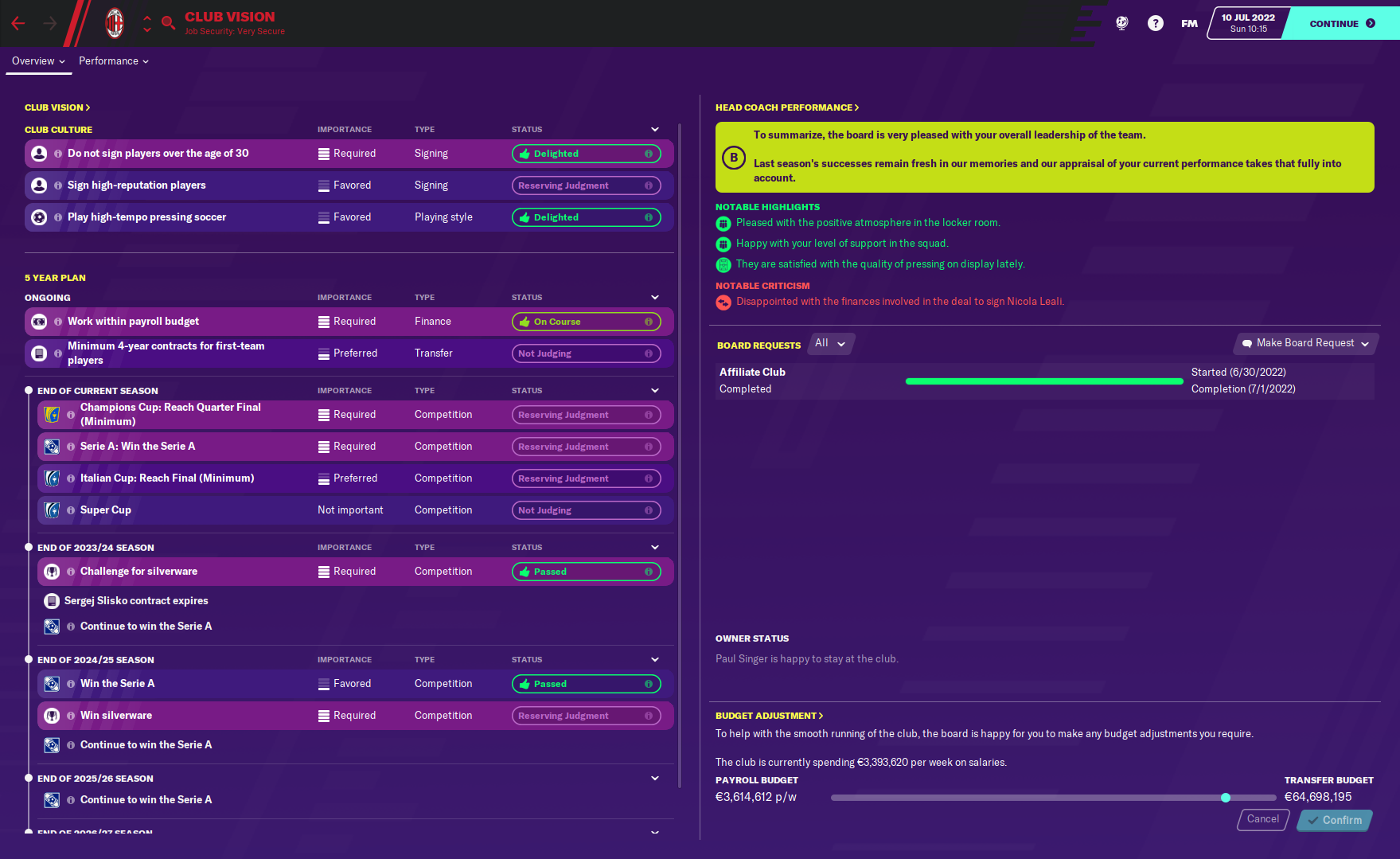Click info icon on Challenge for silverware status
Image resolution: width=1400 pixels, height=859 pixels.
click(x=648, y=572)
